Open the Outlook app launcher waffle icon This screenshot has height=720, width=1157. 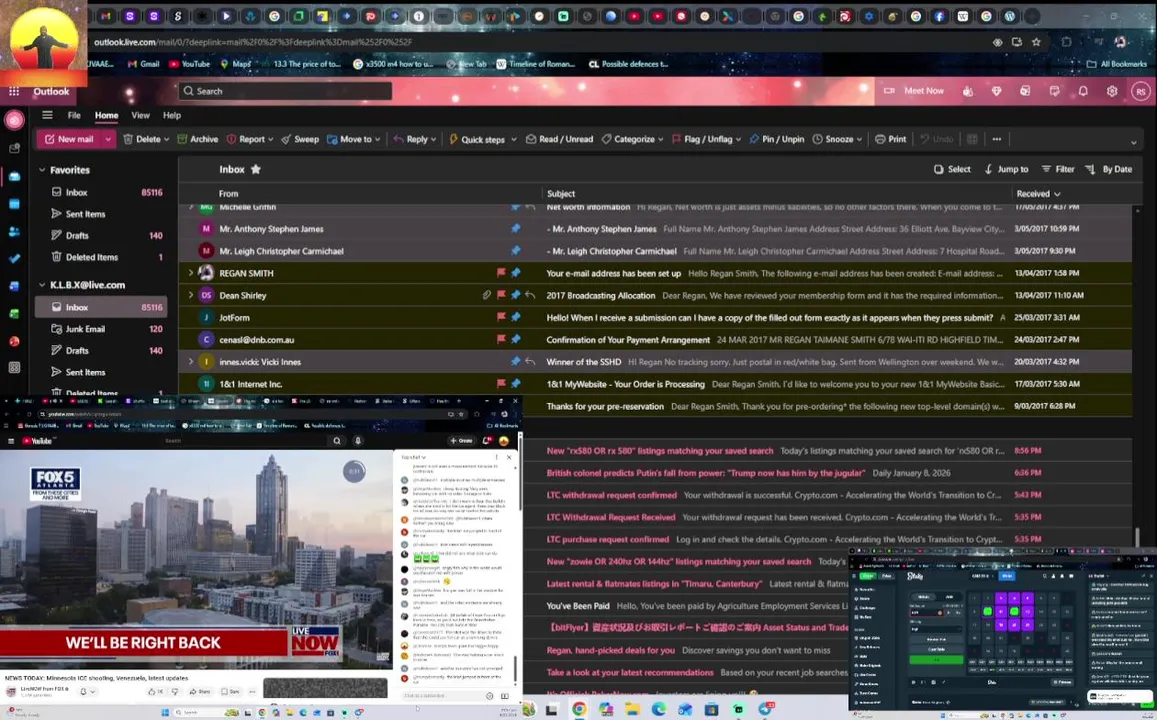pyautogui.click(x=14, y=91)
